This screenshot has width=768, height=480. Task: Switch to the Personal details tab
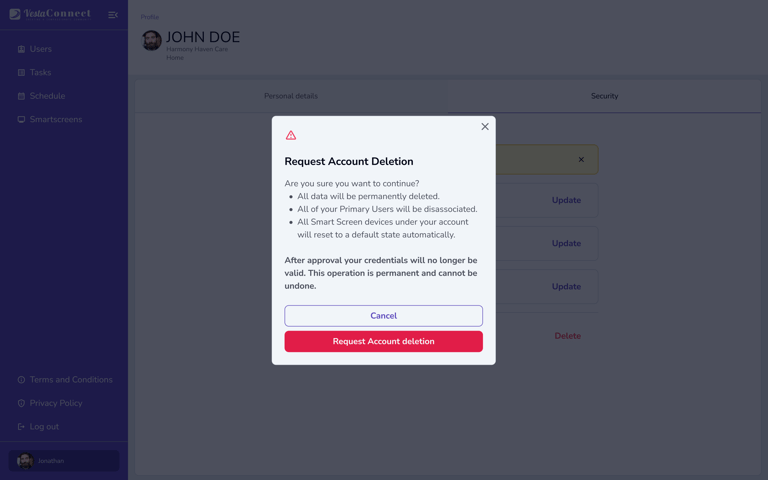(x=291, y=96)
